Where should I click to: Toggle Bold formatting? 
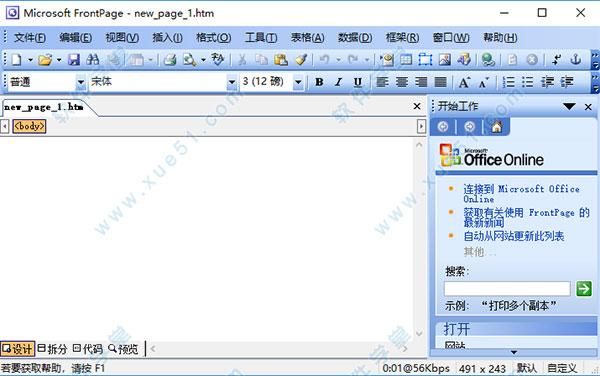point(319,82)
